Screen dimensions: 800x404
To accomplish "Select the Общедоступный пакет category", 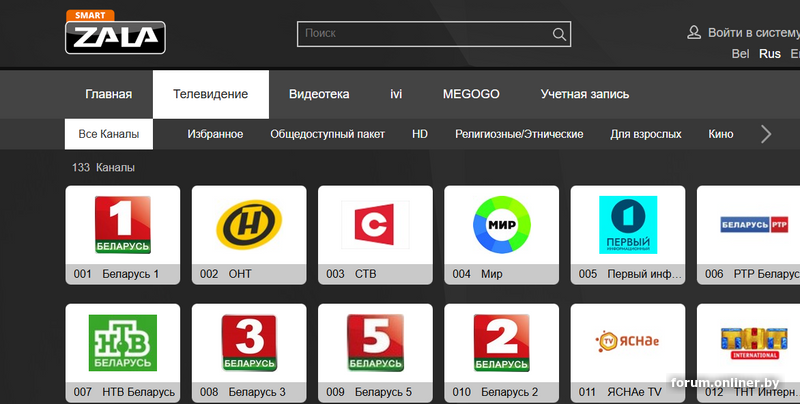I will point(327,134).
